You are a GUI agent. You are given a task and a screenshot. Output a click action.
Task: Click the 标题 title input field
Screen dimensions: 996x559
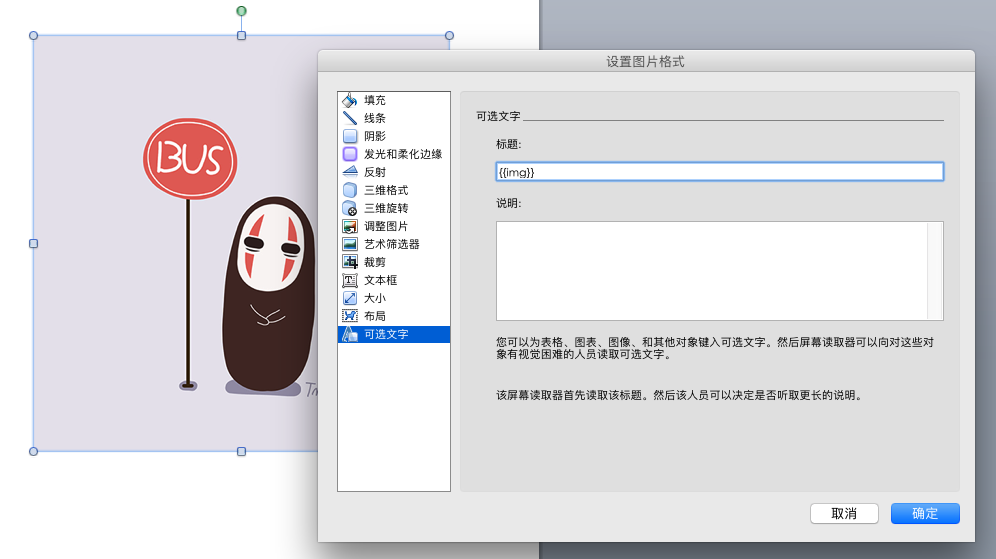(719, 172)
